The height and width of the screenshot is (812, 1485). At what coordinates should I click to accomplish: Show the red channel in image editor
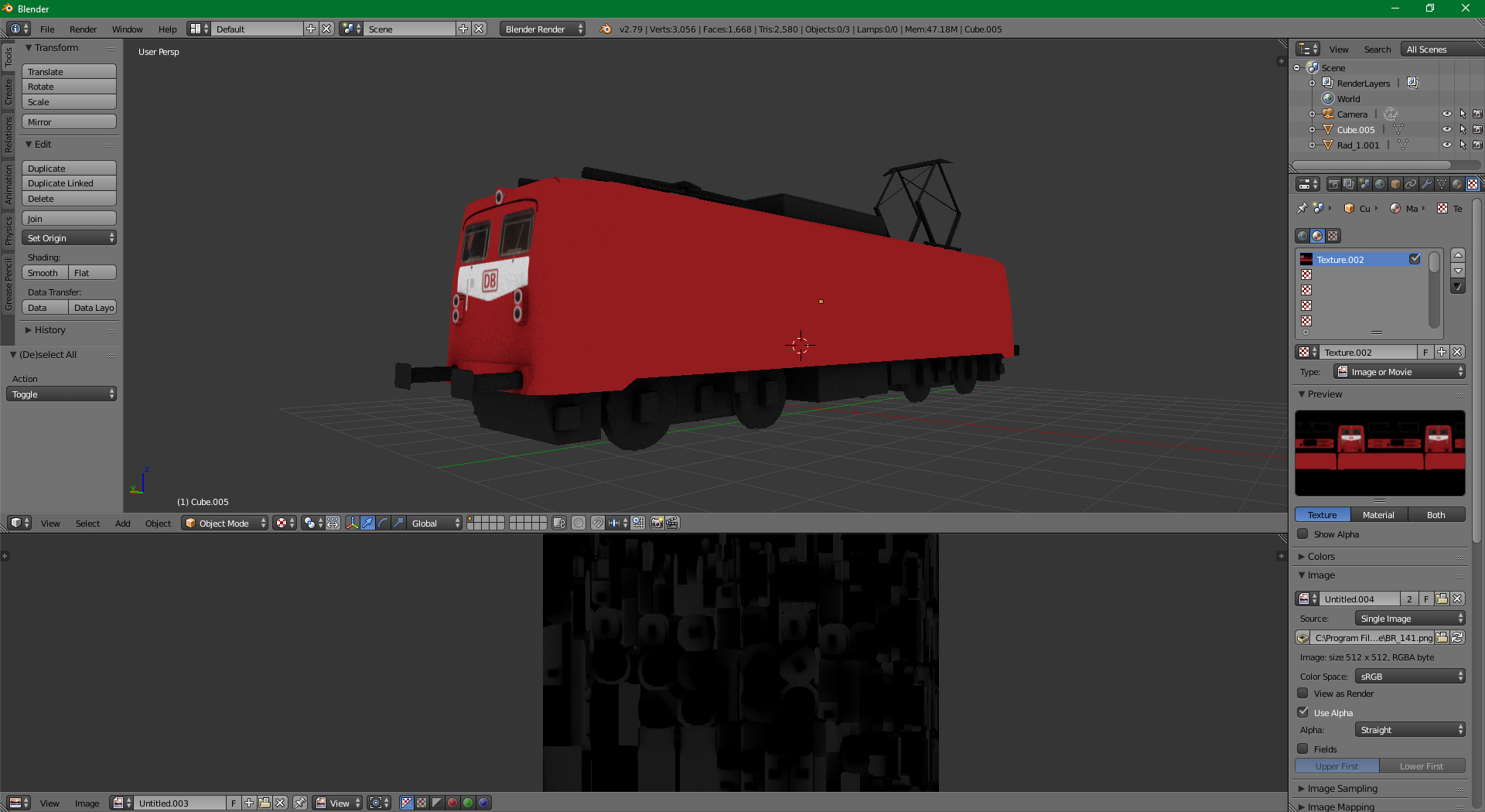[x=452, y=803]
